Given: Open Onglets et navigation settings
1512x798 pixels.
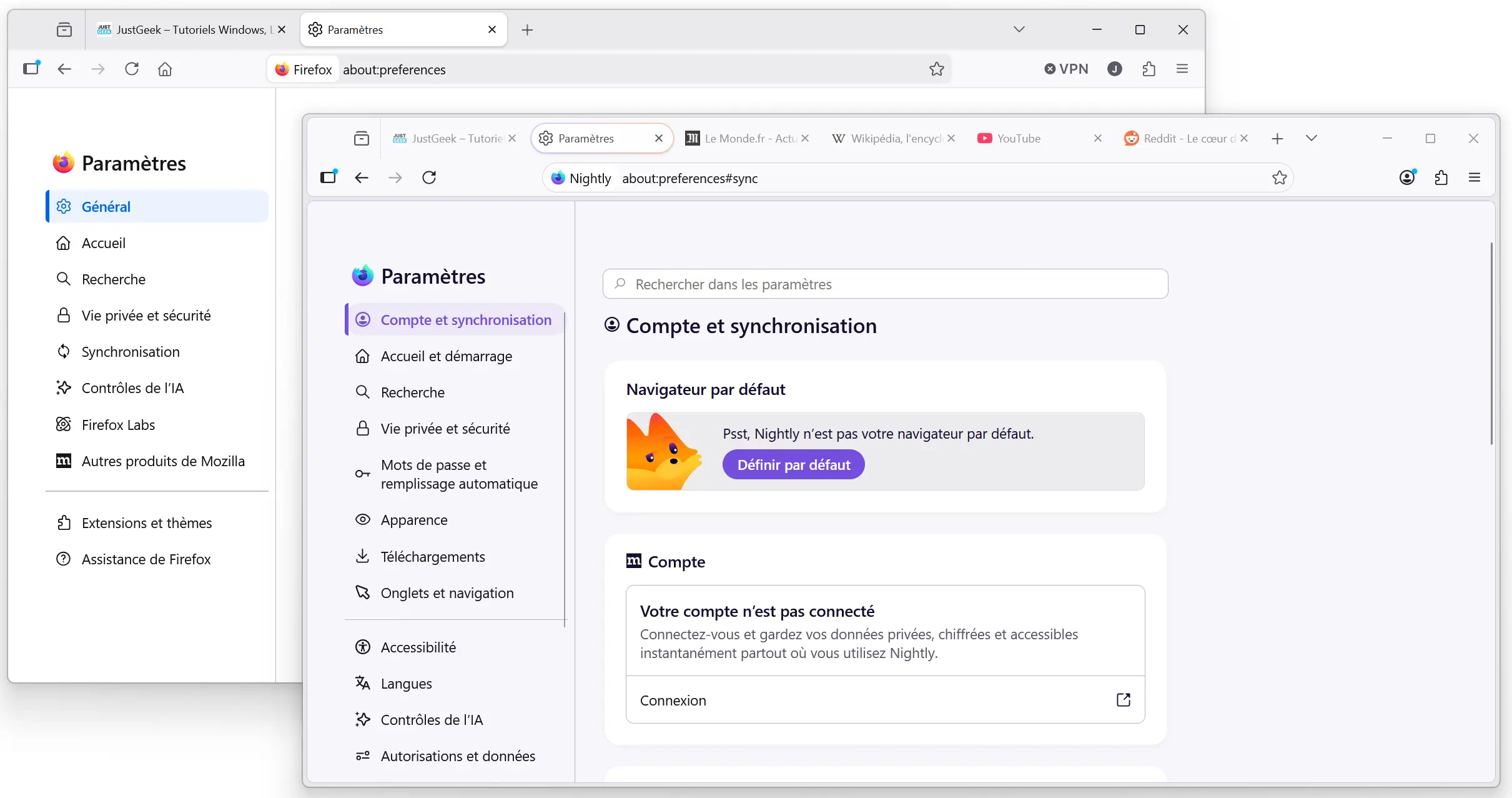Looking at the screenshot, I should [x=455, y=592].
